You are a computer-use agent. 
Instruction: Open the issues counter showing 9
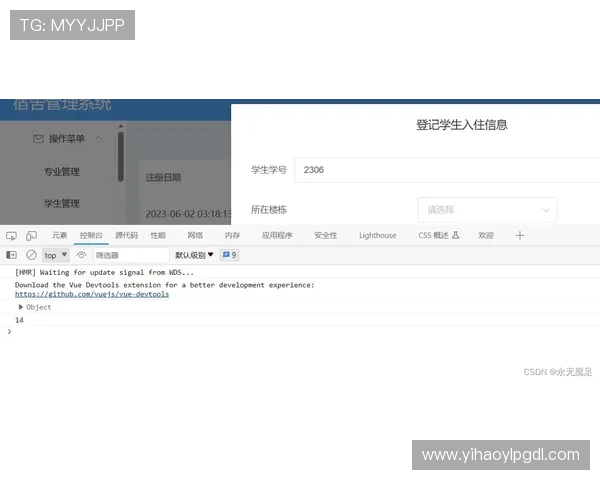tap(229, 255)
